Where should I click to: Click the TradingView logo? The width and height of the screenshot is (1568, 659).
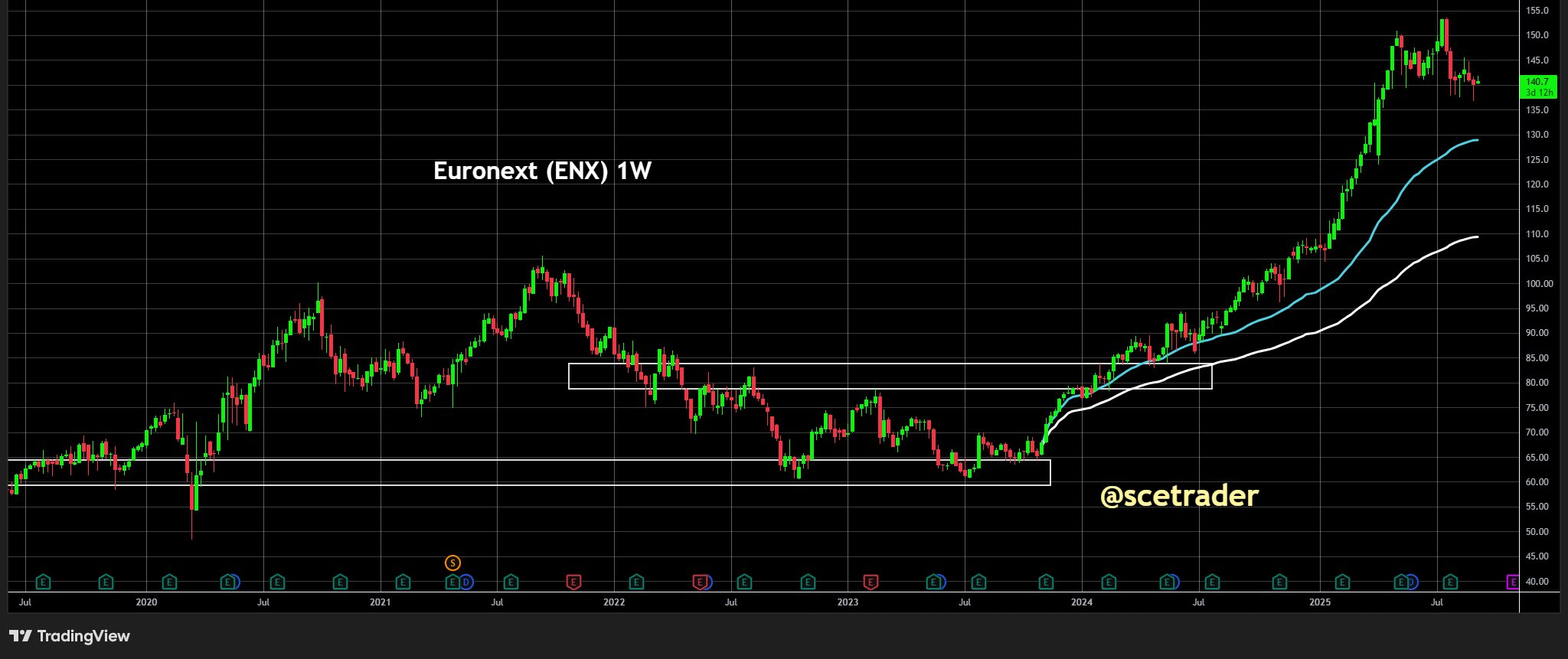[x=70, y=636]
